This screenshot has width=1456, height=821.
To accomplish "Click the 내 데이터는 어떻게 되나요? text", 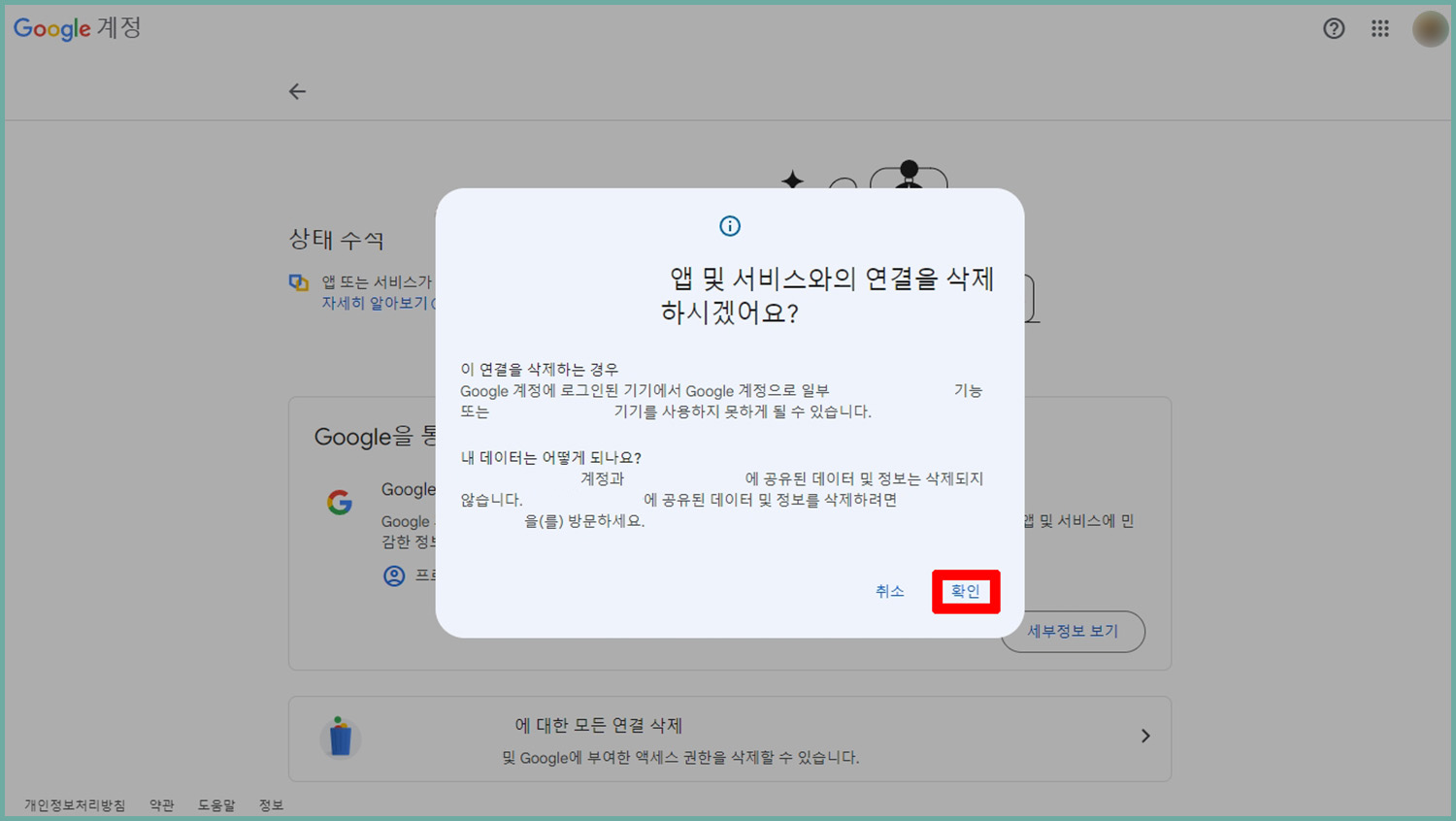I will (550, 457).
